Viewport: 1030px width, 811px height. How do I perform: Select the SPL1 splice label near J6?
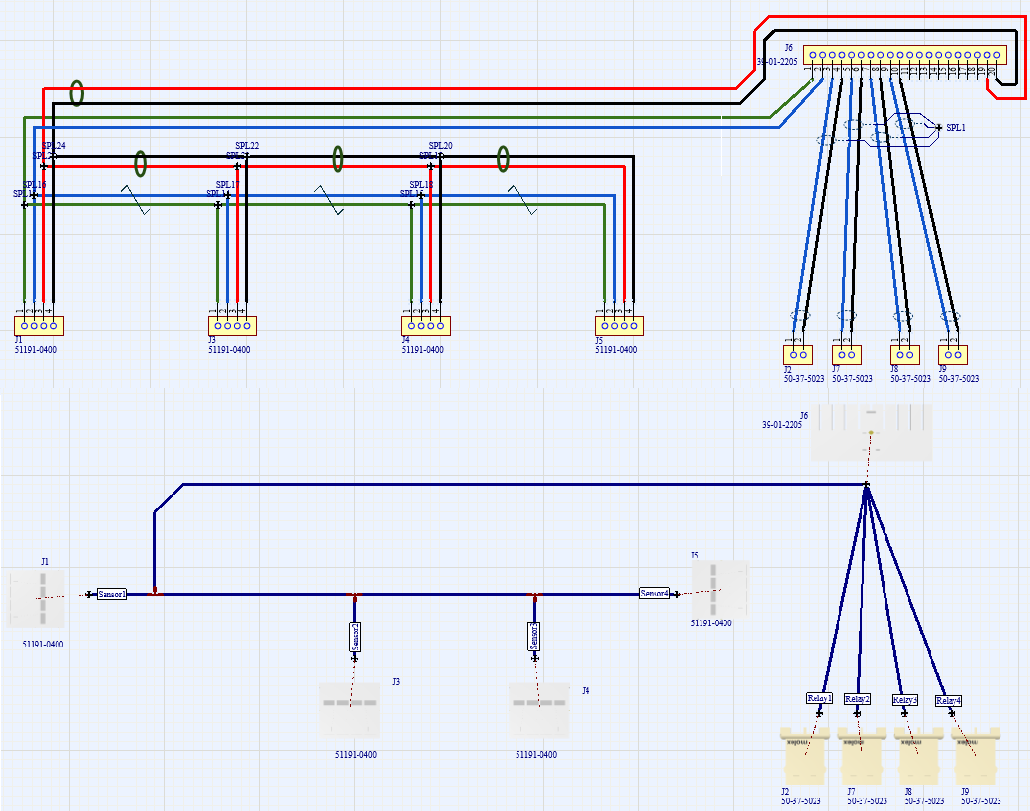point(955,128)
